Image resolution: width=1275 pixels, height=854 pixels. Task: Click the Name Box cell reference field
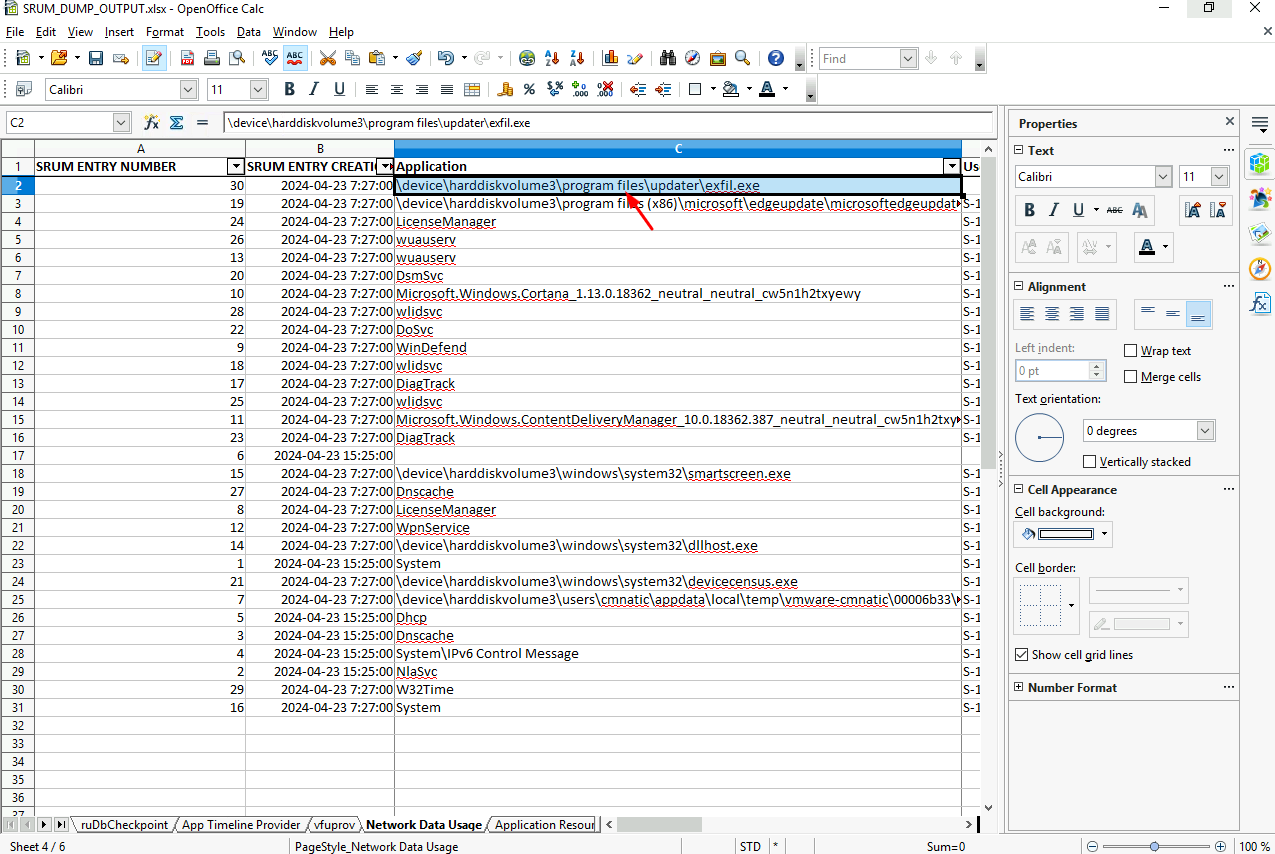(60, 122)
